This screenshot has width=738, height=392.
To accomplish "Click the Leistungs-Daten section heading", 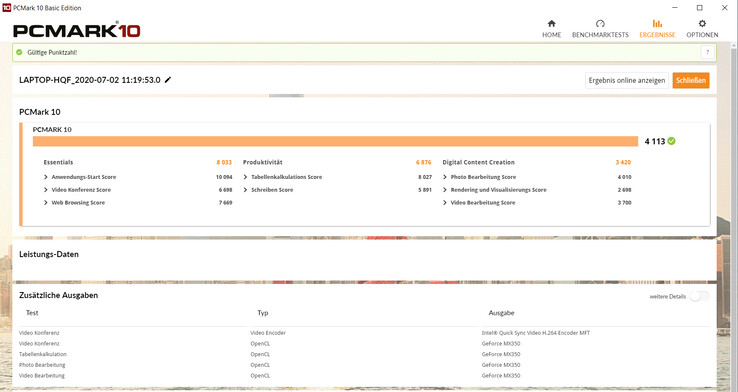I will point(49,254).
